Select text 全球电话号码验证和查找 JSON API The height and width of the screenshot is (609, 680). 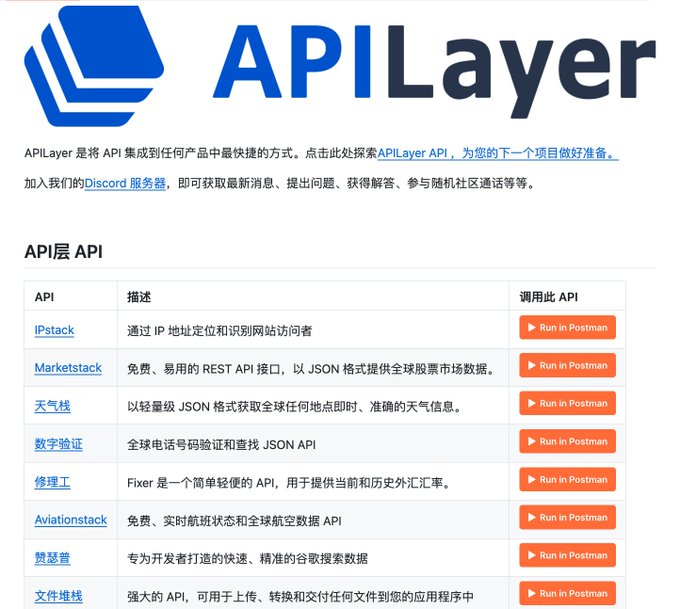click(221, 445)
